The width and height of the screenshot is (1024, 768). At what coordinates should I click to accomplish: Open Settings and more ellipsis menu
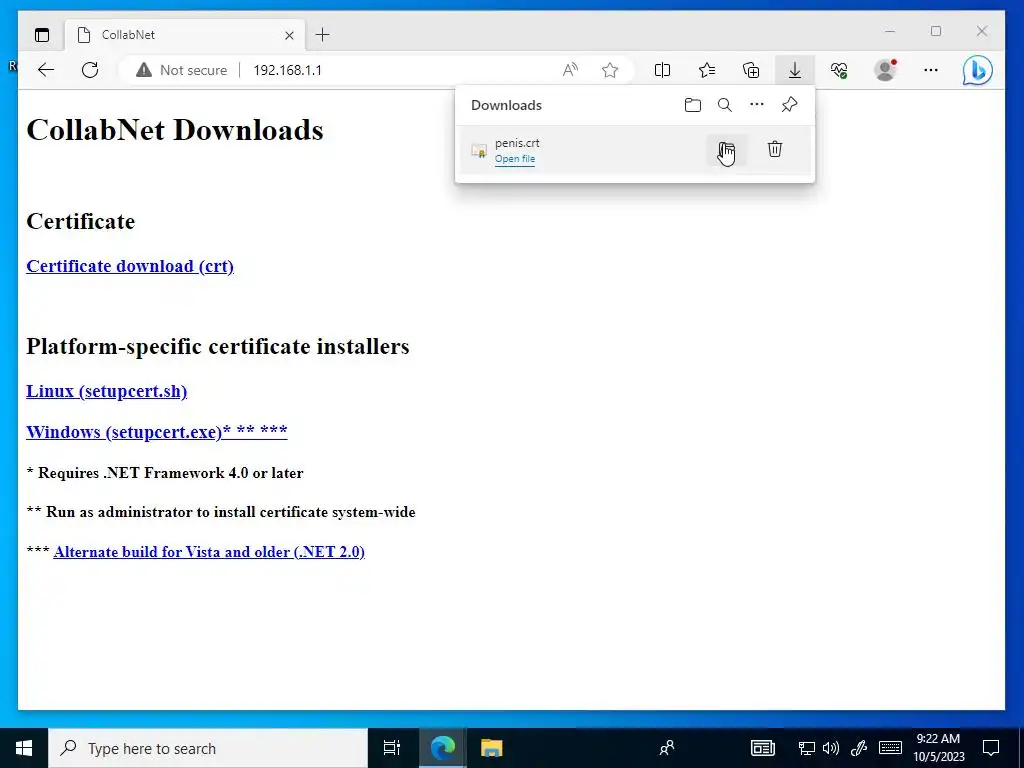(x=931, y=70)
